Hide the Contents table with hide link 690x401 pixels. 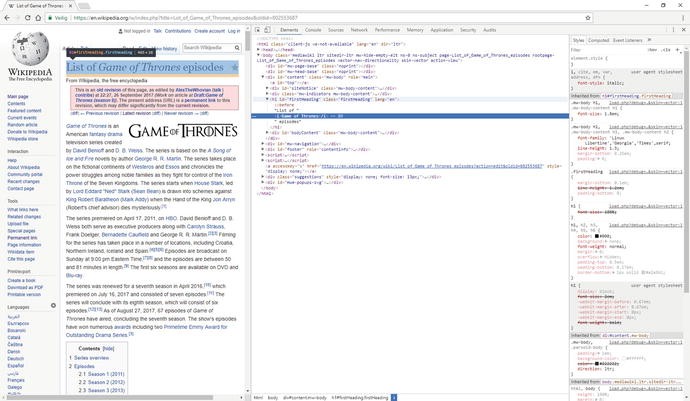pos(108,349)
